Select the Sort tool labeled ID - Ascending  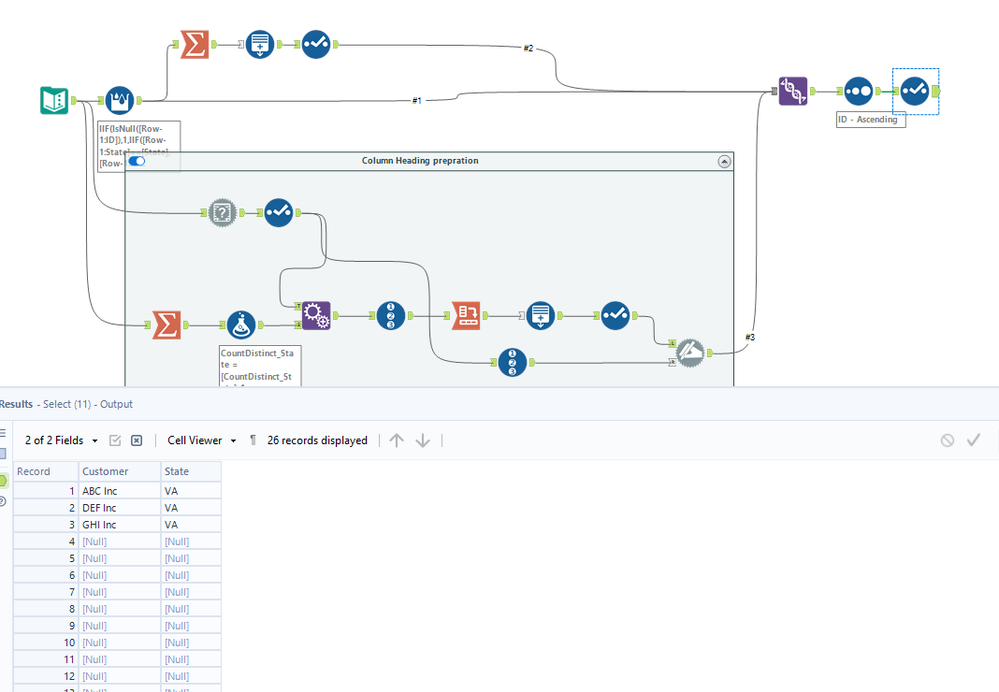point(858,91)
